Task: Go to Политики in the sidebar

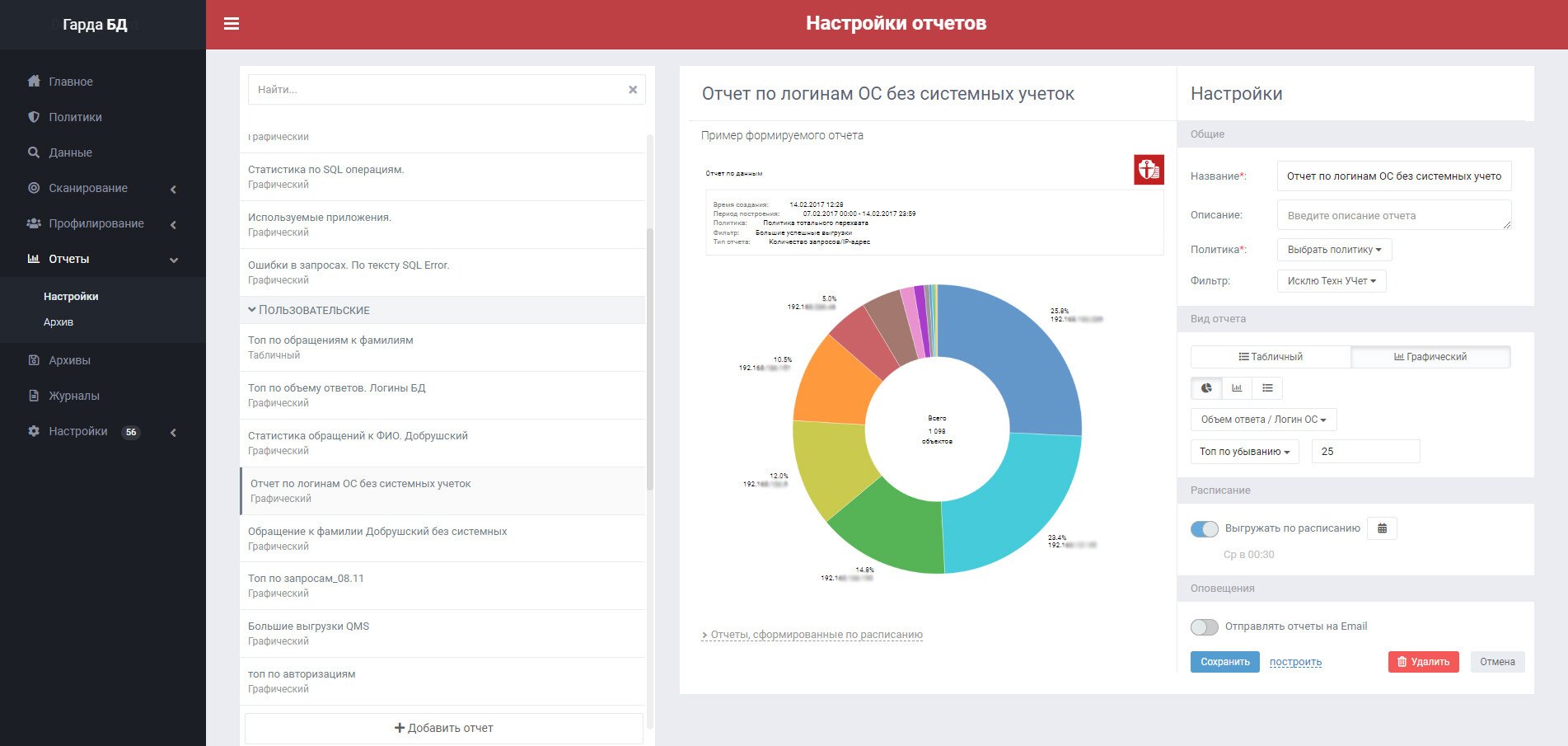Action: [75, 117]
